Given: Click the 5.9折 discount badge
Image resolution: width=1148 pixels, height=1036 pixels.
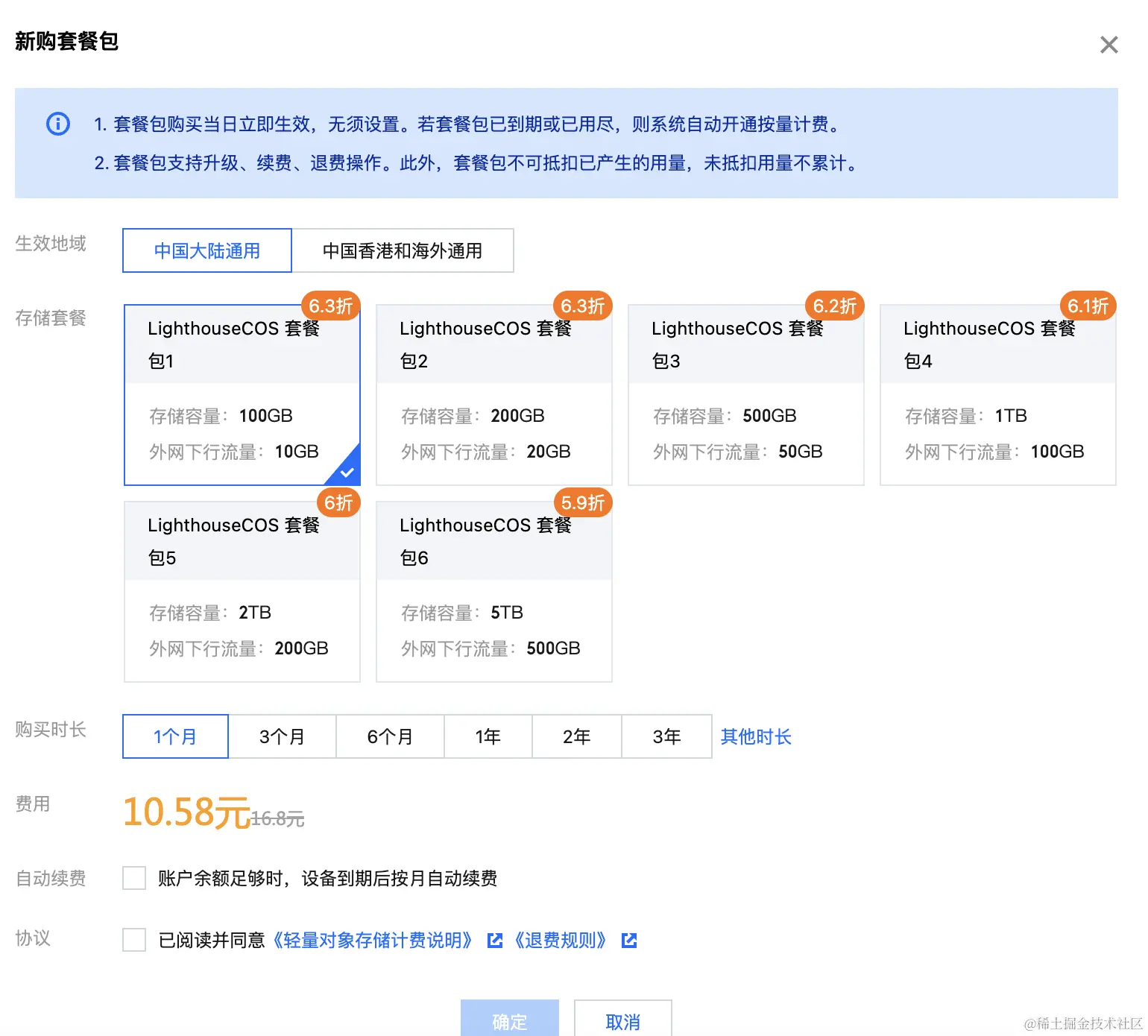Looking at the screenshot, I should coord(582,502).
